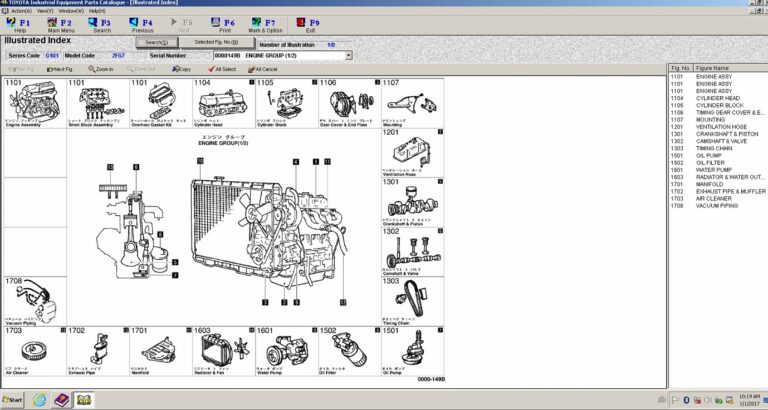
Task: Open the Action(A) menu
Action: [20, 10]
